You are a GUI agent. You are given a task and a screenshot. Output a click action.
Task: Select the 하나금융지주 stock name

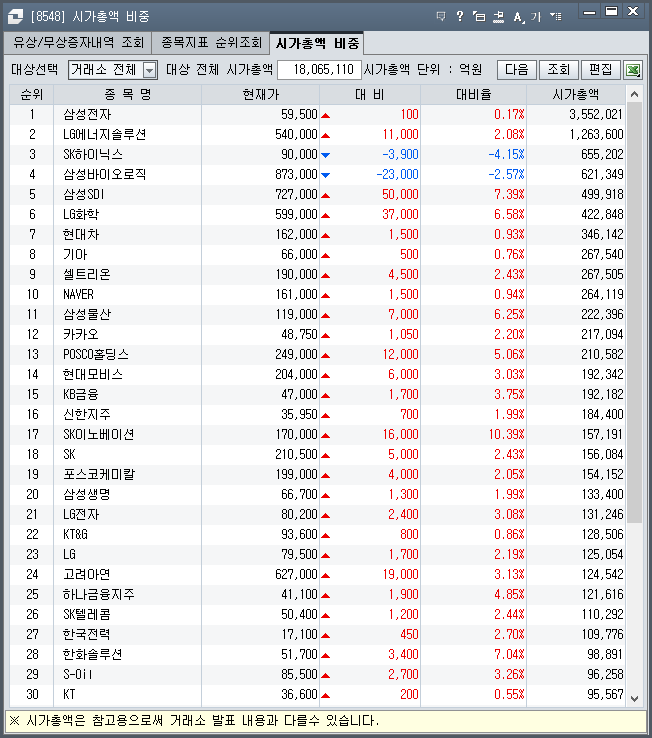[x=99, y=595]
